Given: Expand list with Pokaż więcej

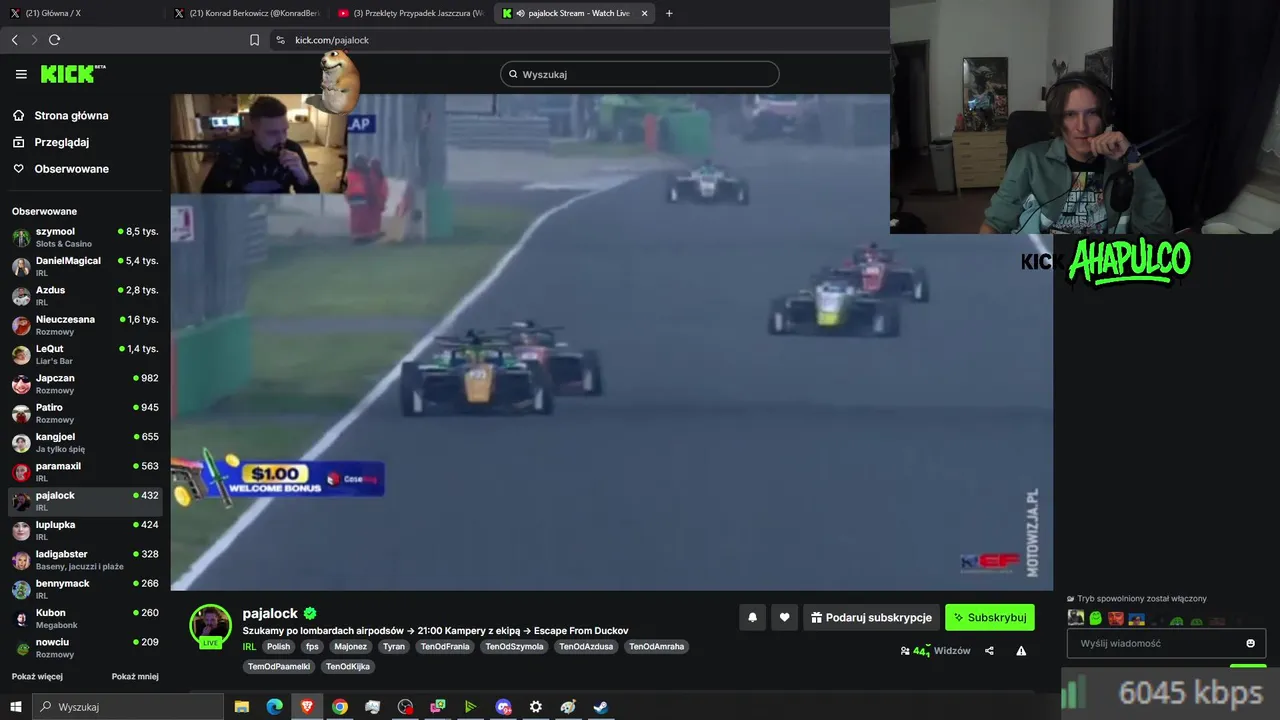Looking at the screenshot, I should coord(37,677).
